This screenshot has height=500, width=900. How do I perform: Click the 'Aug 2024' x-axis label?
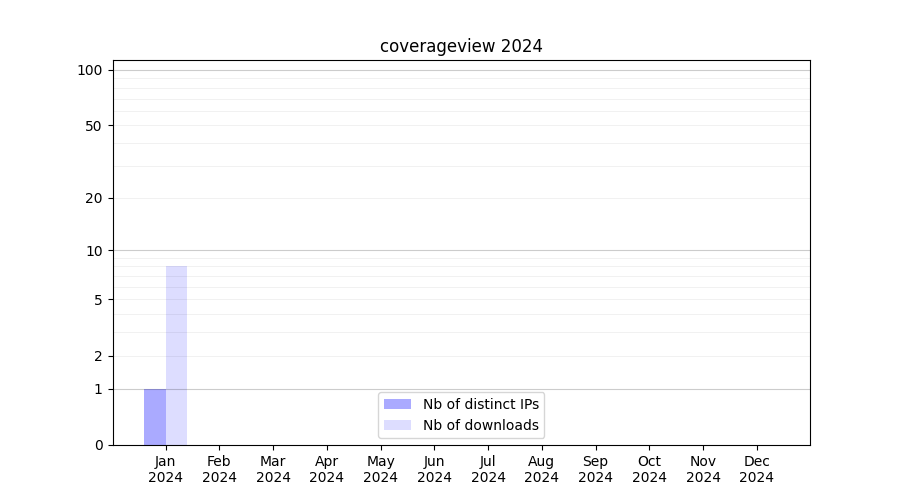541,469
